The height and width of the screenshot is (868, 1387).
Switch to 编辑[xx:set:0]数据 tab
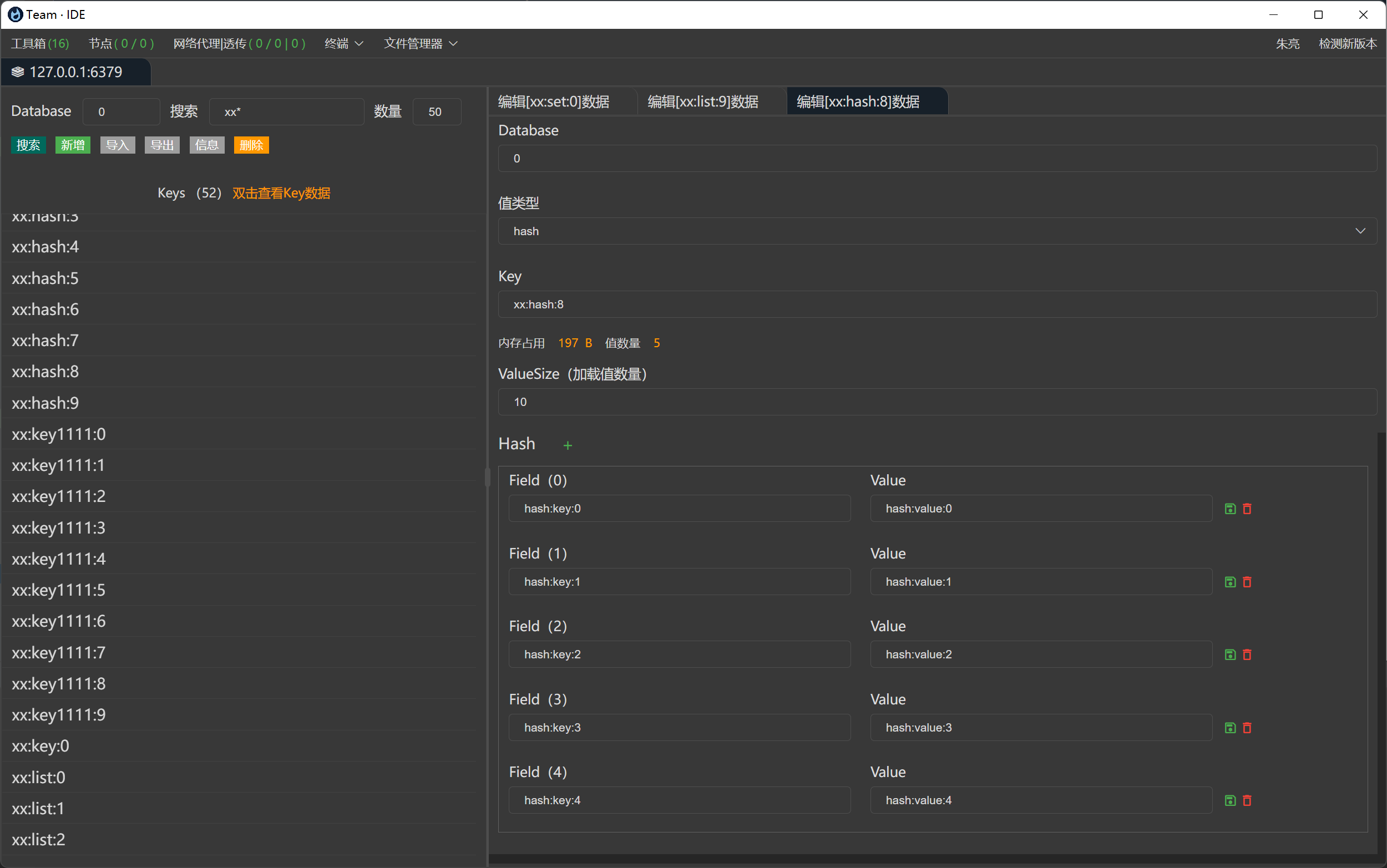point(554,101)
